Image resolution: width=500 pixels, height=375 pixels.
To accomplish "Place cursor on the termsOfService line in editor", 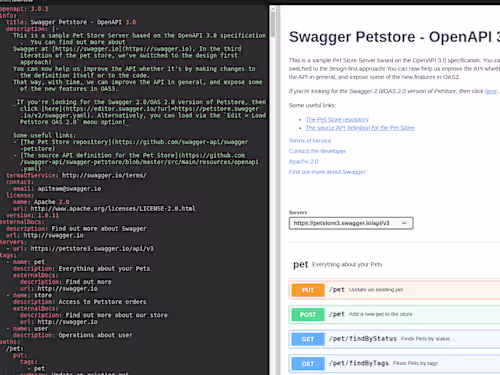I will tap(76, 175).
